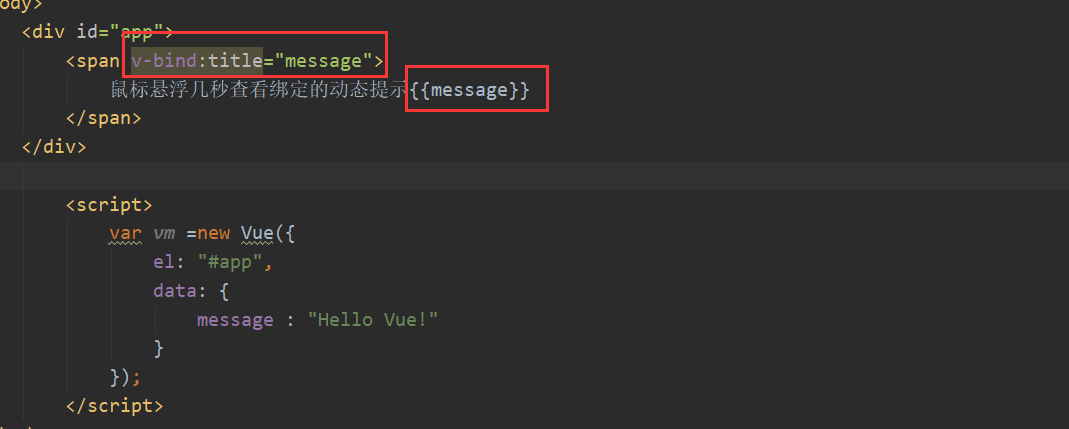The height and width of the screenshot is (429, 1069).
Task: Click the el property key
Action: 164,263
